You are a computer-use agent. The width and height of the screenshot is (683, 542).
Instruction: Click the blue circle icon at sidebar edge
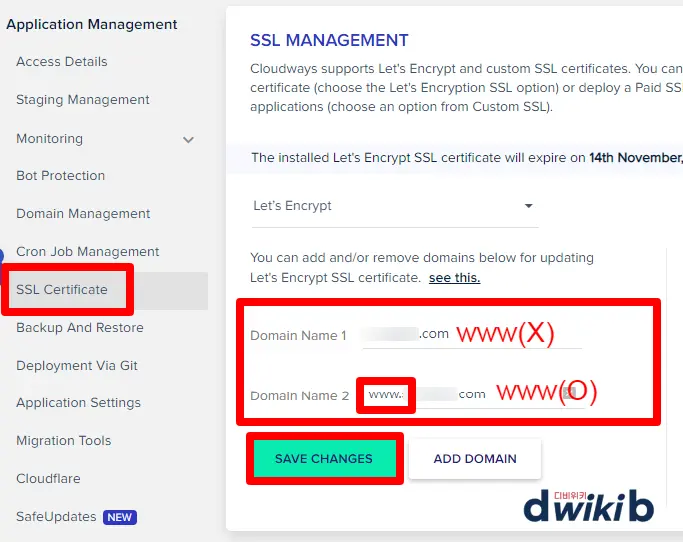tap(2, 256)
